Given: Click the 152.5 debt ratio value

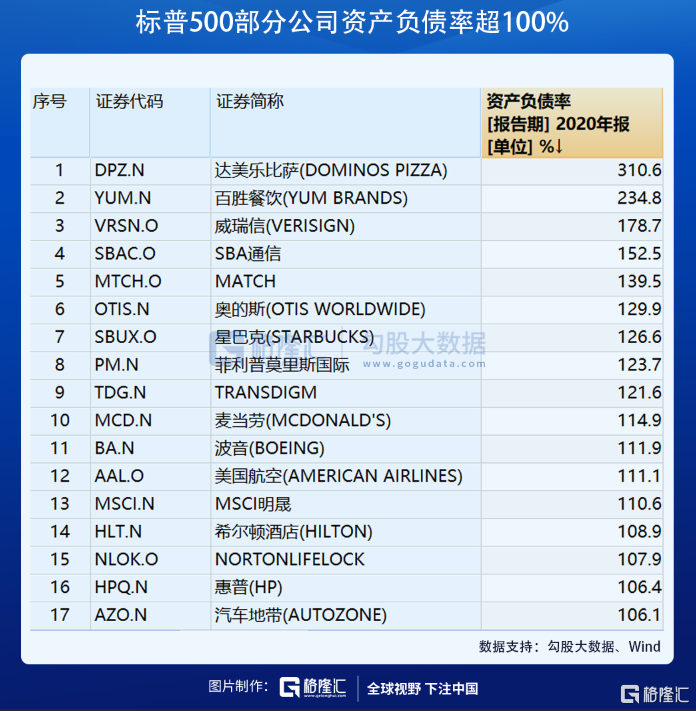Looking at the screenshot, I should pyautogui.click(x=639, y=254).
